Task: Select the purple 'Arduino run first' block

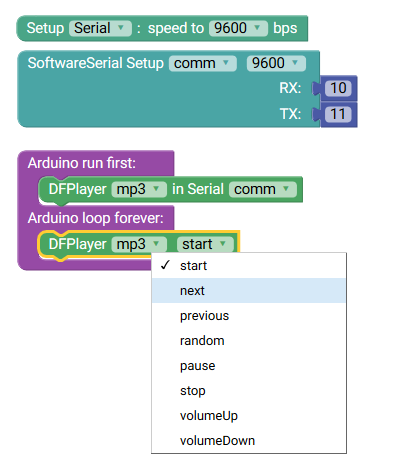Action: [82, 163]
